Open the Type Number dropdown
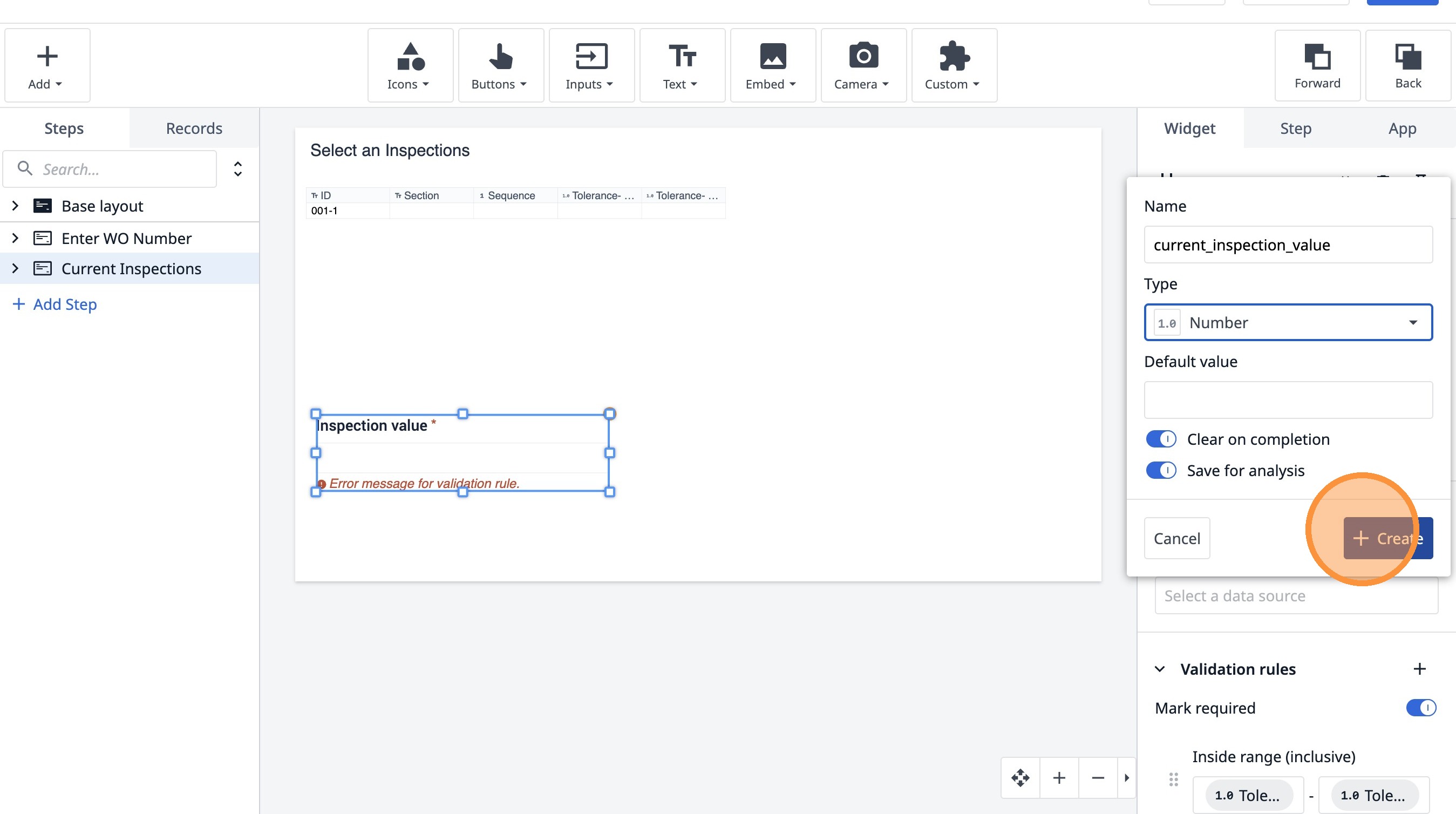1456x814 pixels. [1288, 322]
